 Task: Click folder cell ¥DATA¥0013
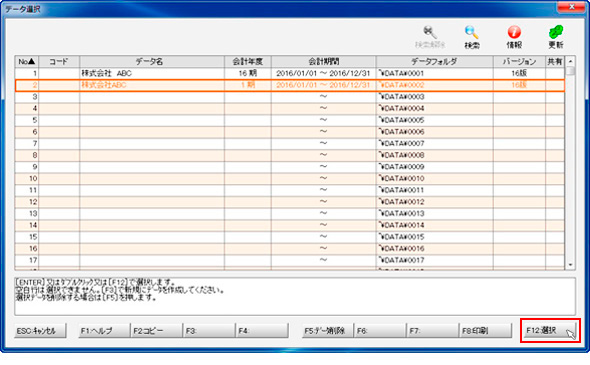click(435, 214)
